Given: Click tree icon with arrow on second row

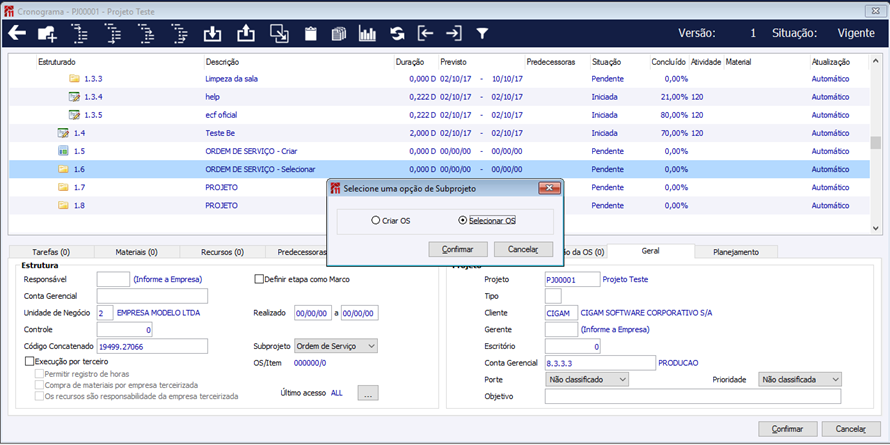Looking at the screenshot, I should tap(79, 34).
